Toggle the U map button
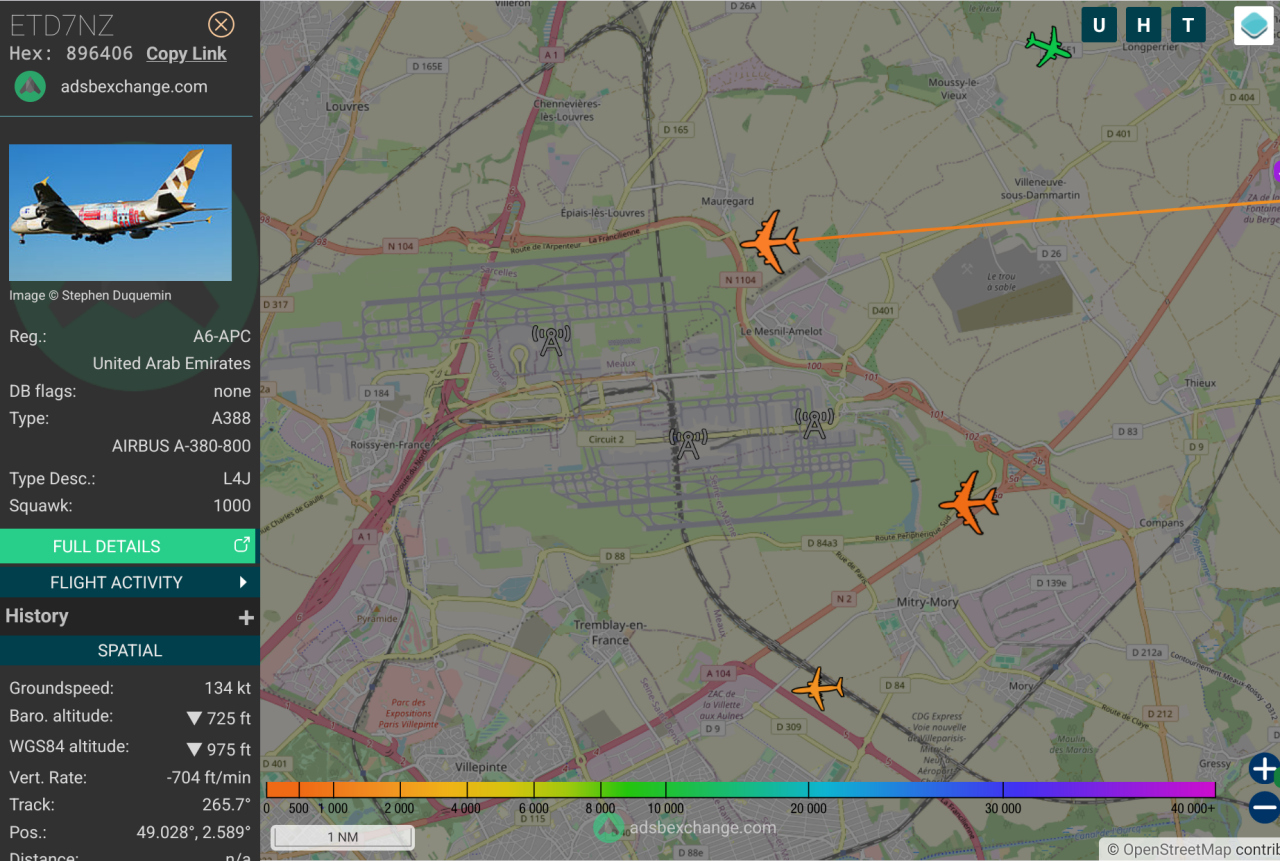This screenshot has height=861, width=1280. 1099,25
